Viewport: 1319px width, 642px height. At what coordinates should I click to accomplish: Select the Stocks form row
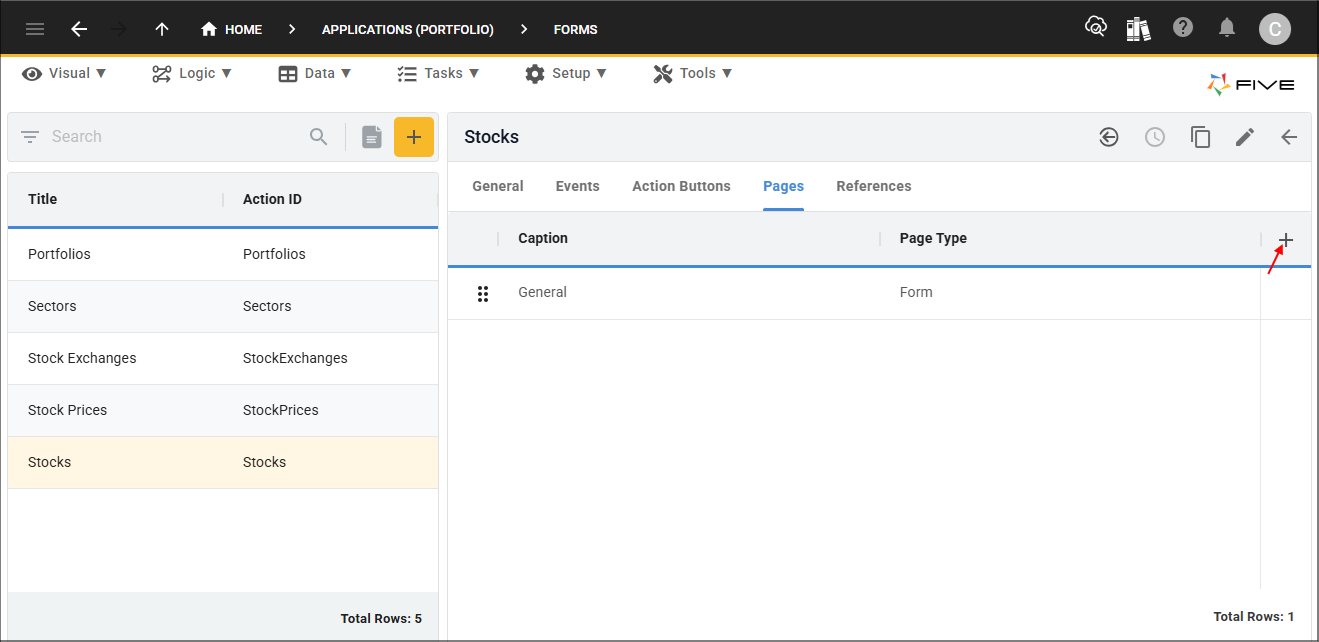[223, 462]
